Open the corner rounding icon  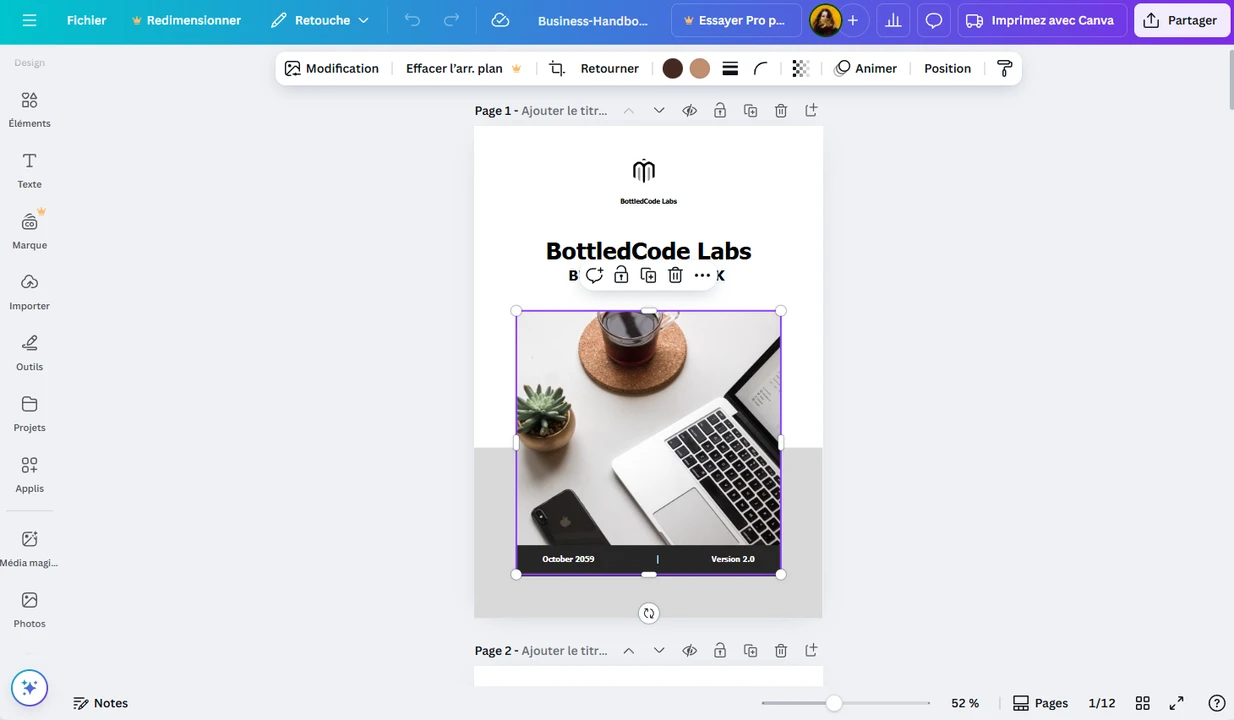pos(761,69)
